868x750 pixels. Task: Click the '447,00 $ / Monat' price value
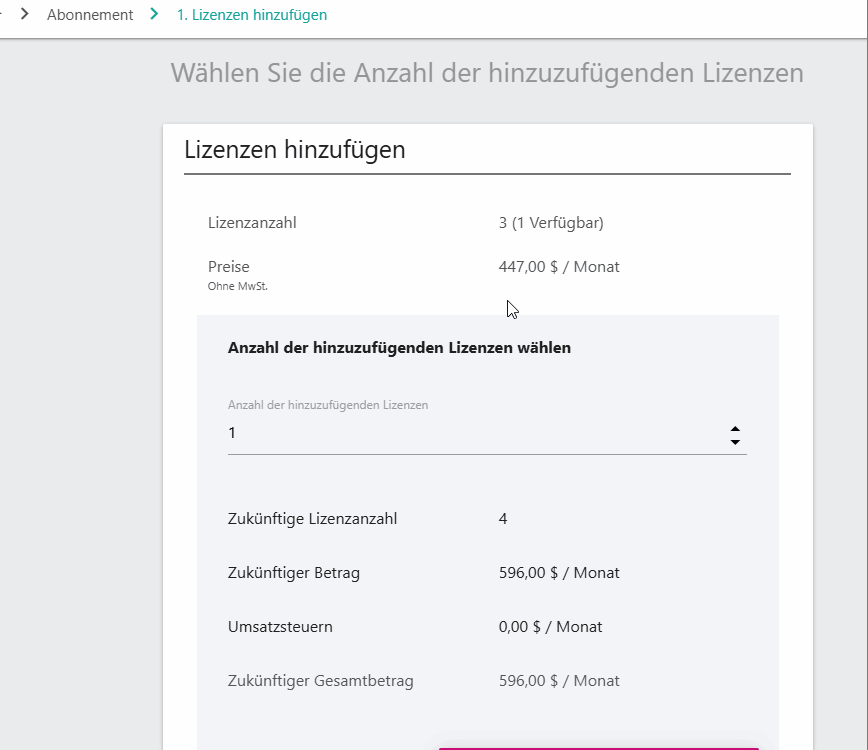559,267
